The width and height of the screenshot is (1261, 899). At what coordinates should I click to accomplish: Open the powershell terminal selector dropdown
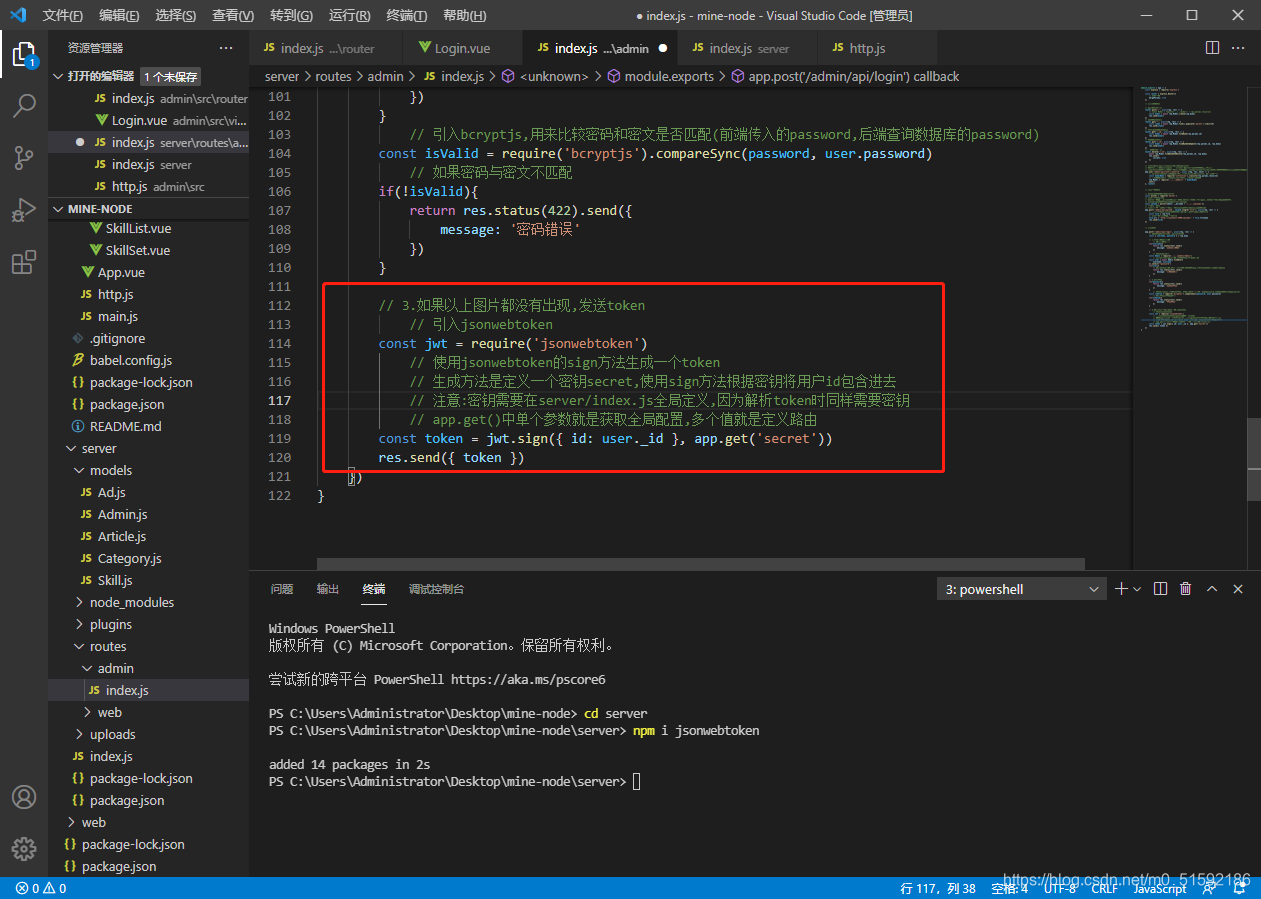tap(1021, 590)
